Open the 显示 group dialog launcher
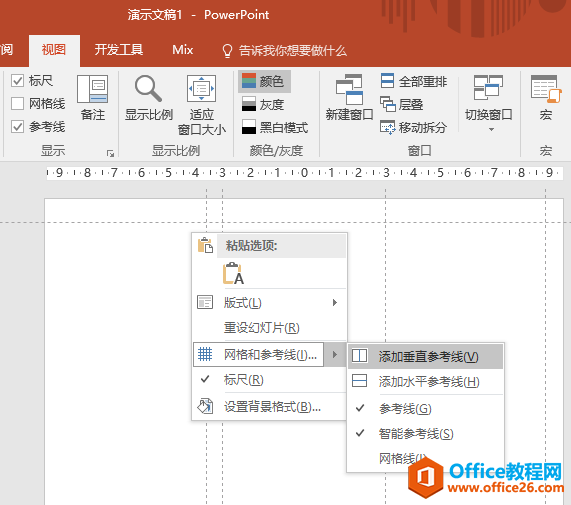Screen dimensions: 571x505 [110, 153]
